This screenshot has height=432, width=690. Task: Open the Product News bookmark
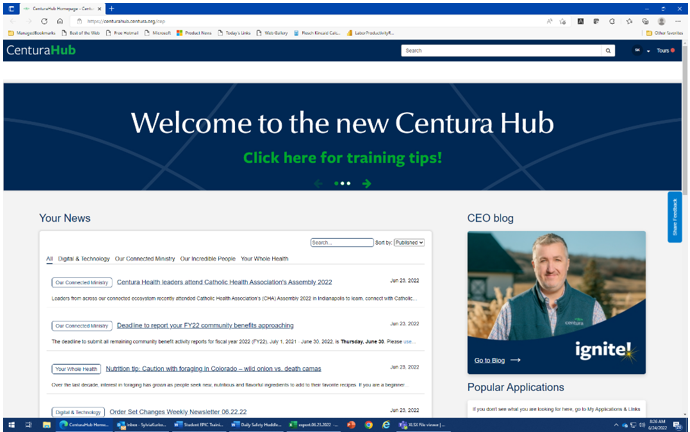(x=194, y=33)
